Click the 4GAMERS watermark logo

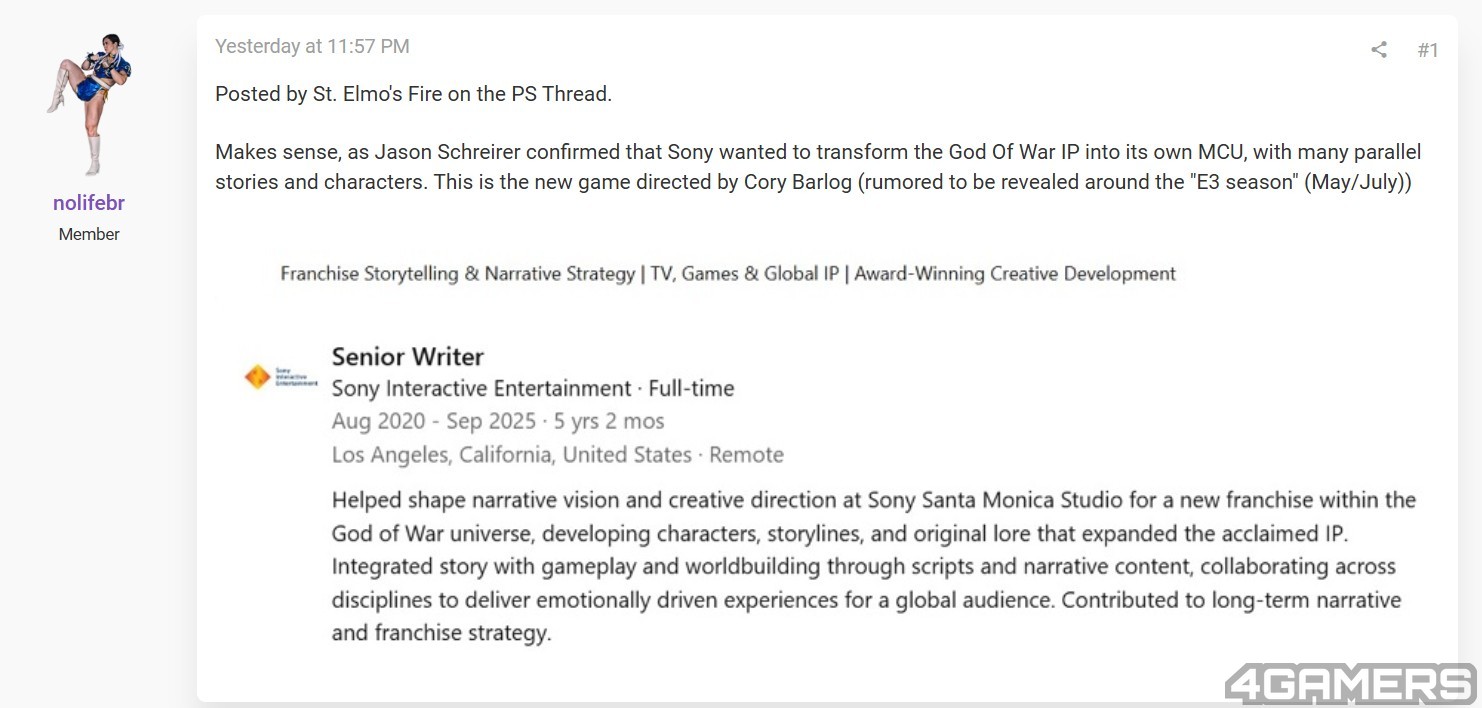pyautogui.click(x=1350, y=685)
